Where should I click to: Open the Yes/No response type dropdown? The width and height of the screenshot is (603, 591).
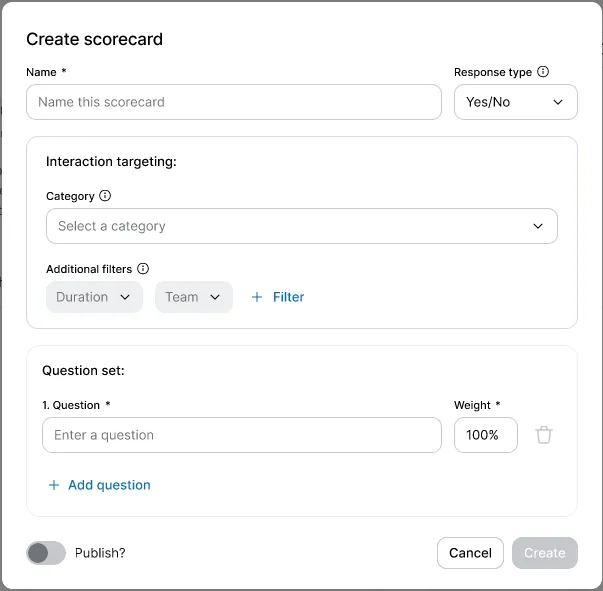[515, 102]
